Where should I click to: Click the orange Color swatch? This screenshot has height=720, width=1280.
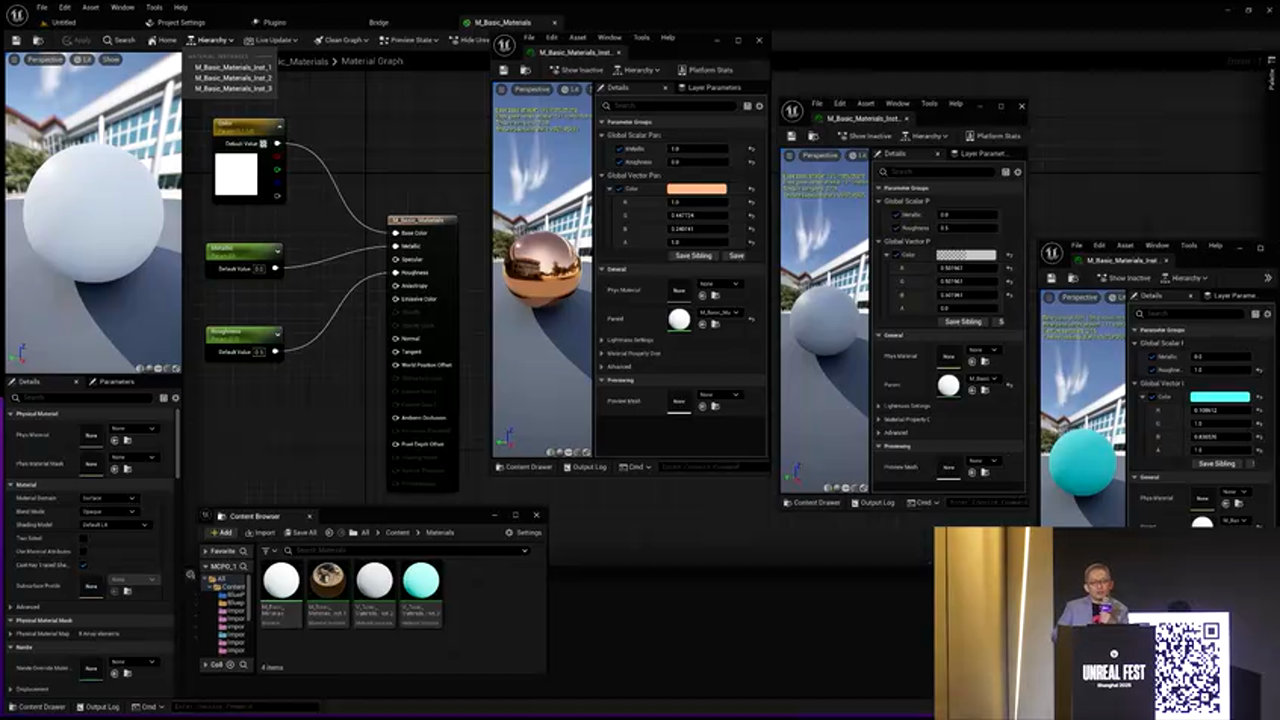[697, 189]
